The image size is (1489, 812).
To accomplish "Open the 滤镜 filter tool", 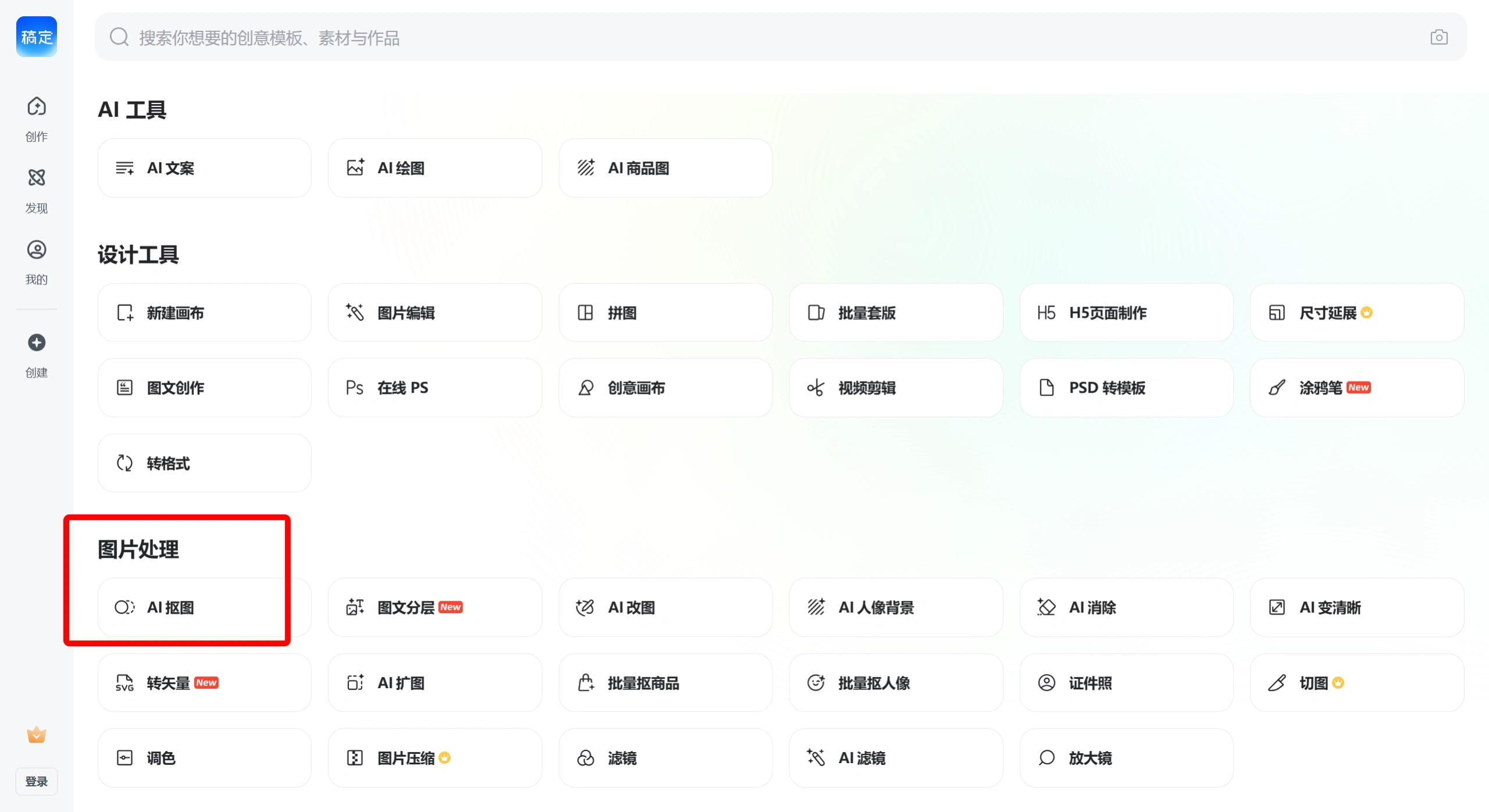I will [x=665, y=758].
